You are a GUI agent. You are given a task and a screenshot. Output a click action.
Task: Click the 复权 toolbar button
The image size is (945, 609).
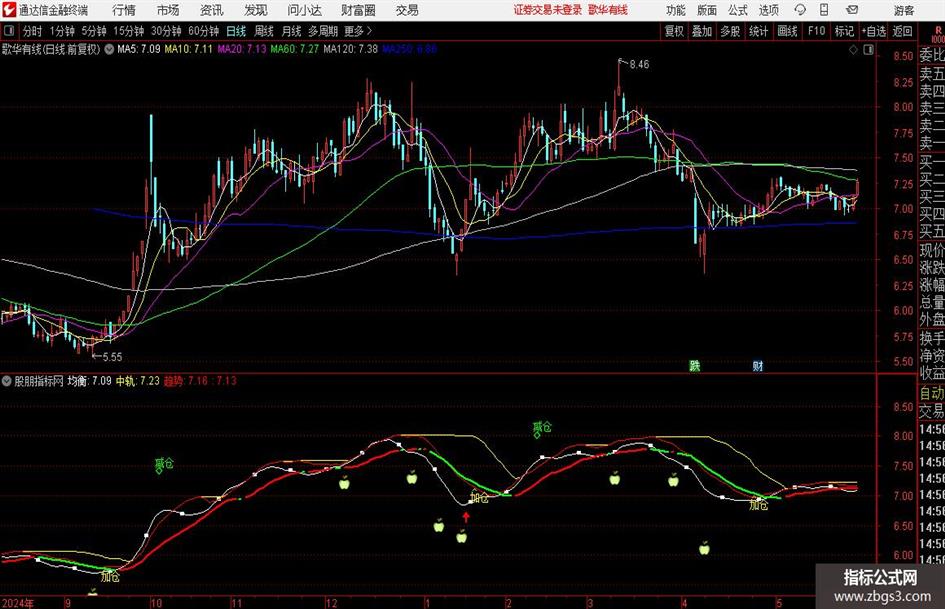tap(674, 31)
